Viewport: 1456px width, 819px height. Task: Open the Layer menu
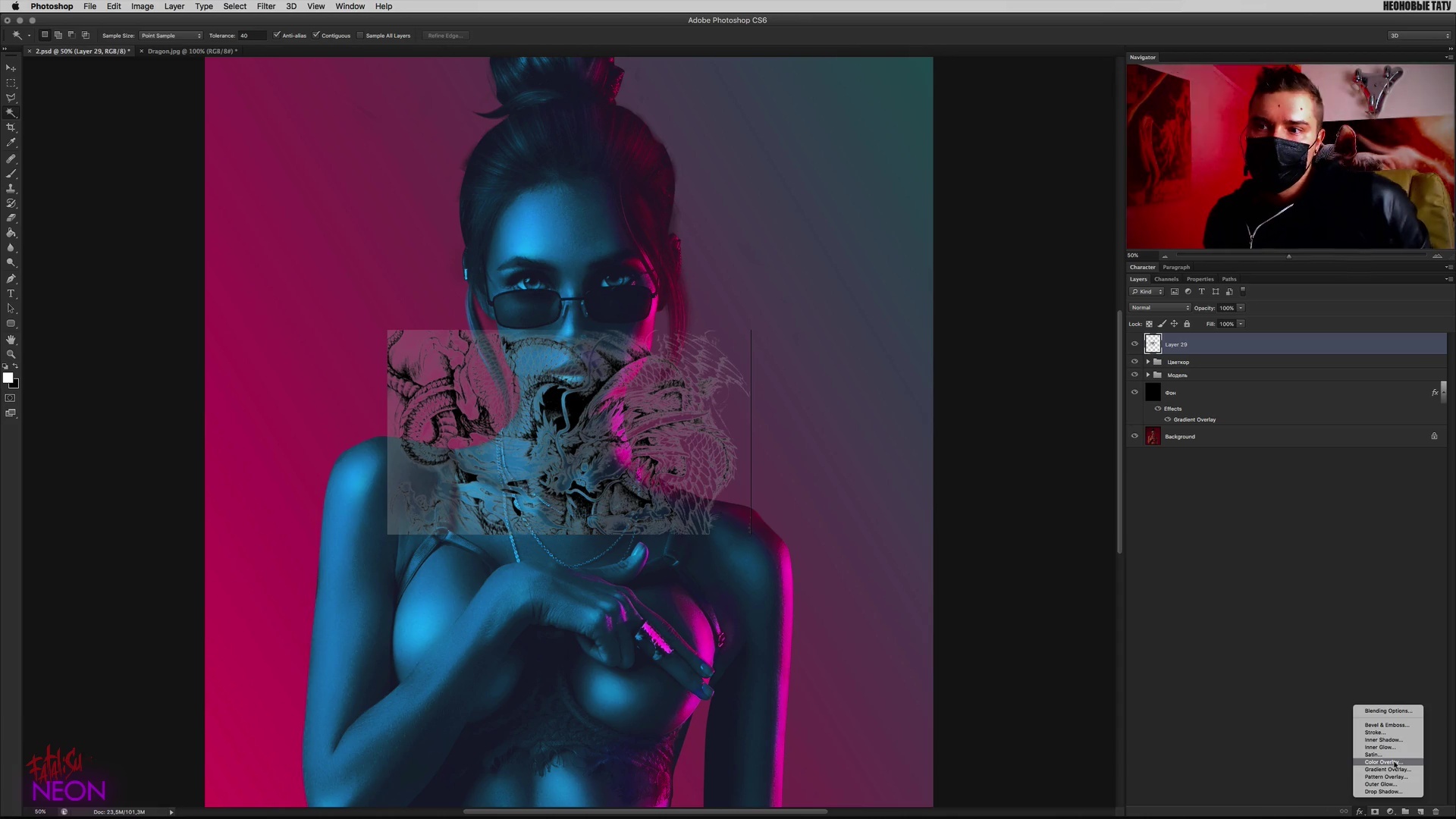point(174,6)
